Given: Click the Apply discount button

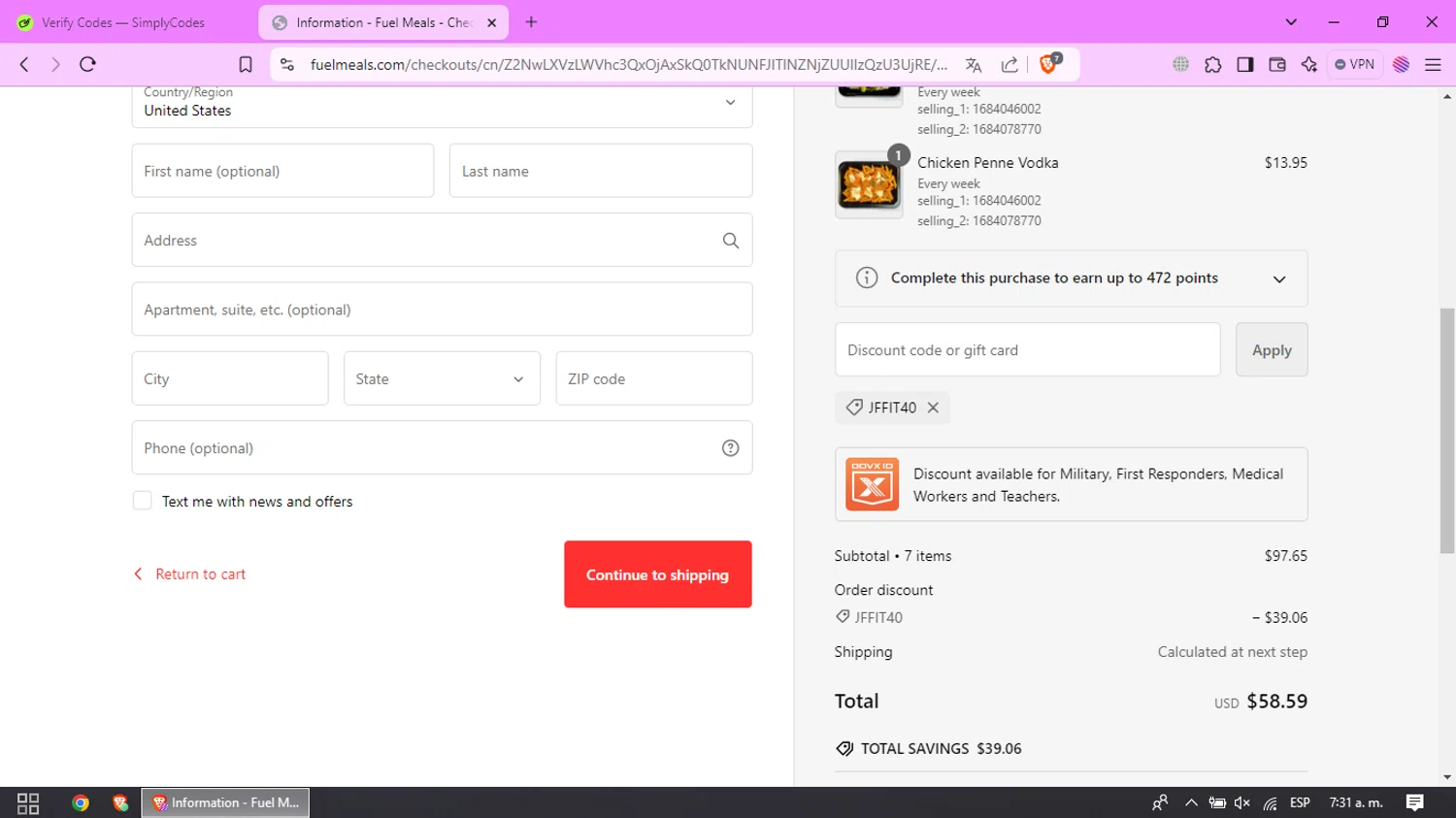Looking at the screenshot, I should (1272, 349).
